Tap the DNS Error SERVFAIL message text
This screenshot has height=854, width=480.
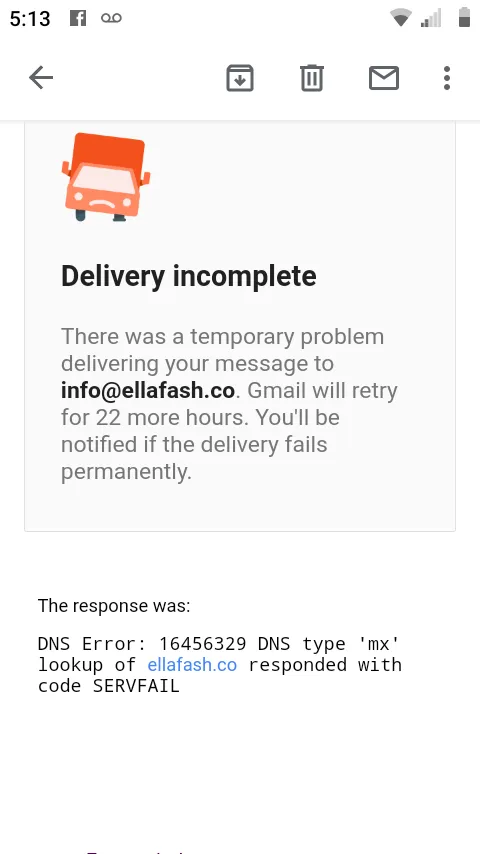(x=220, y=665)
